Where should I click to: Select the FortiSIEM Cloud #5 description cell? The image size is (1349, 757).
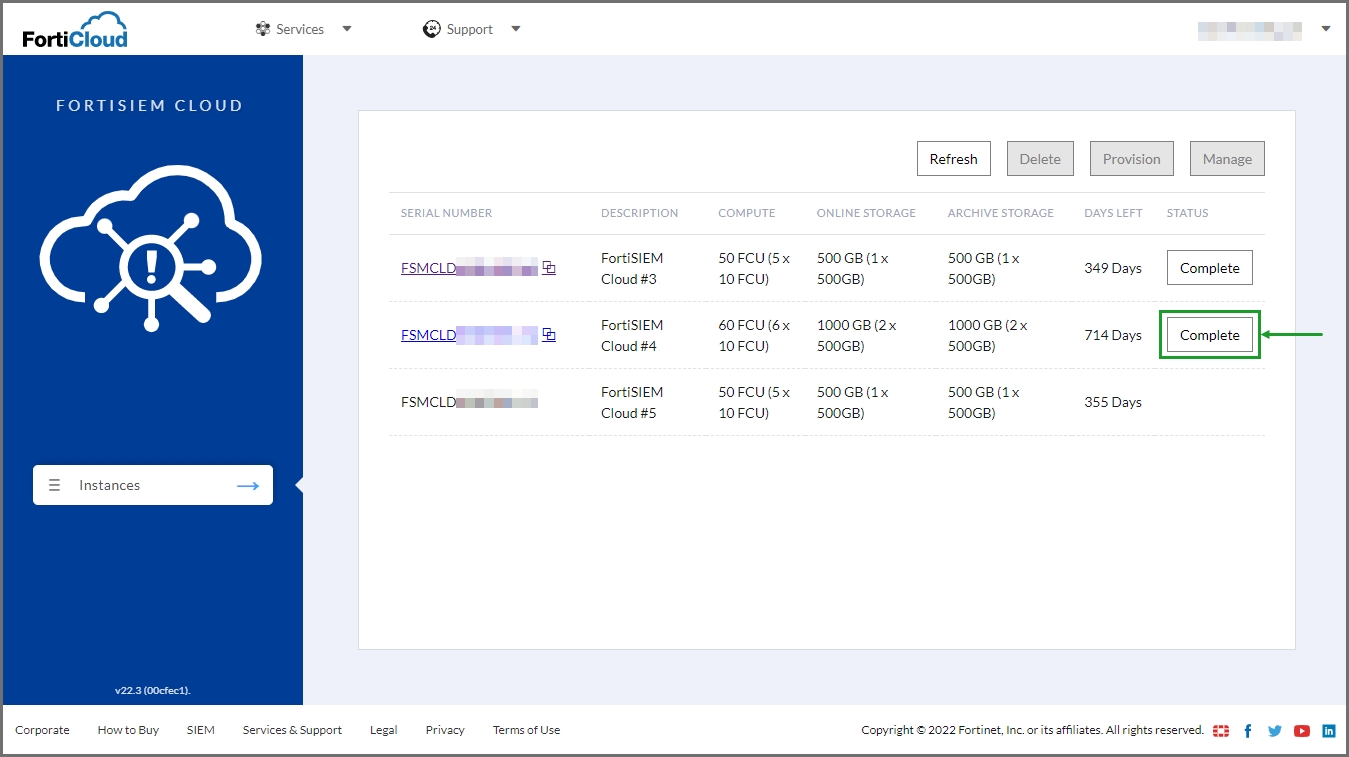pos(632,402)
